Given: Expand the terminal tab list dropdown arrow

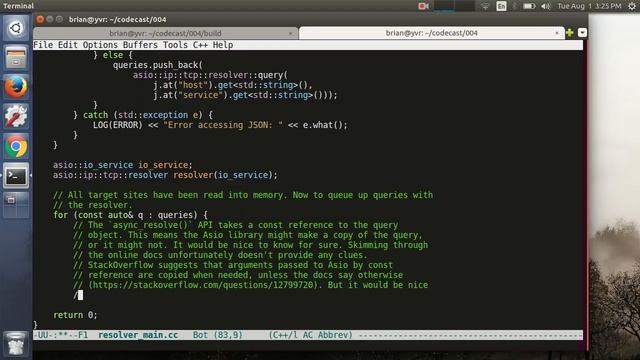Looking at the screenshot, I should [582, 33].
